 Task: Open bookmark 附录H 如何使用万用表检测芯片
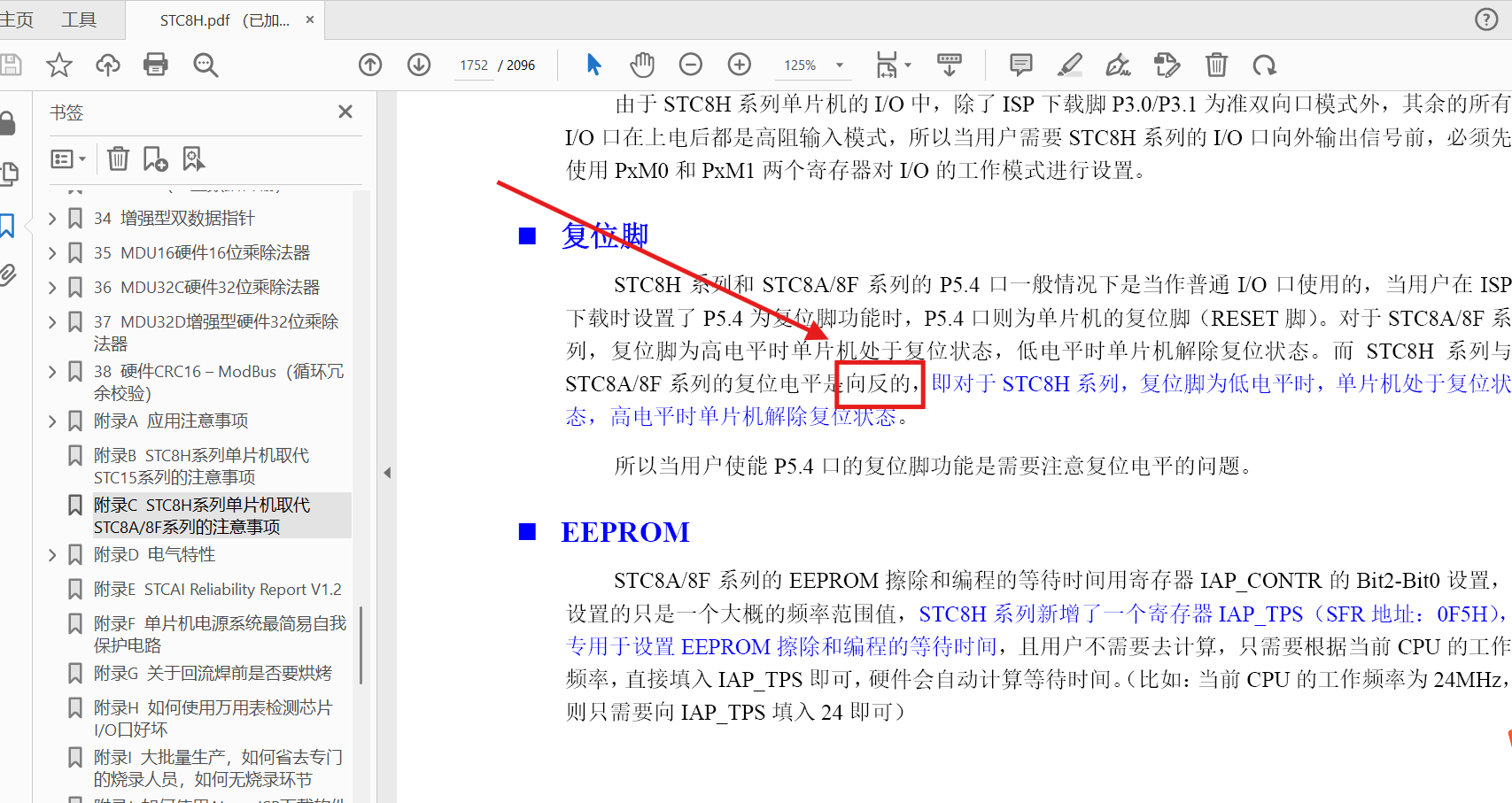click(x=213, y=719)
